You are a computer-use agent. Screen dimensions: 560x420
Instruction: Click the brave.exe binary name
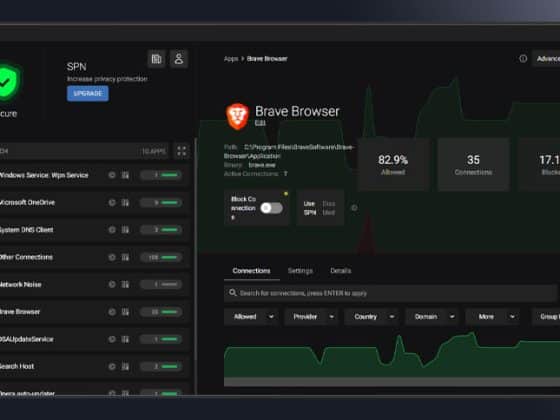[x=262, y=165]
